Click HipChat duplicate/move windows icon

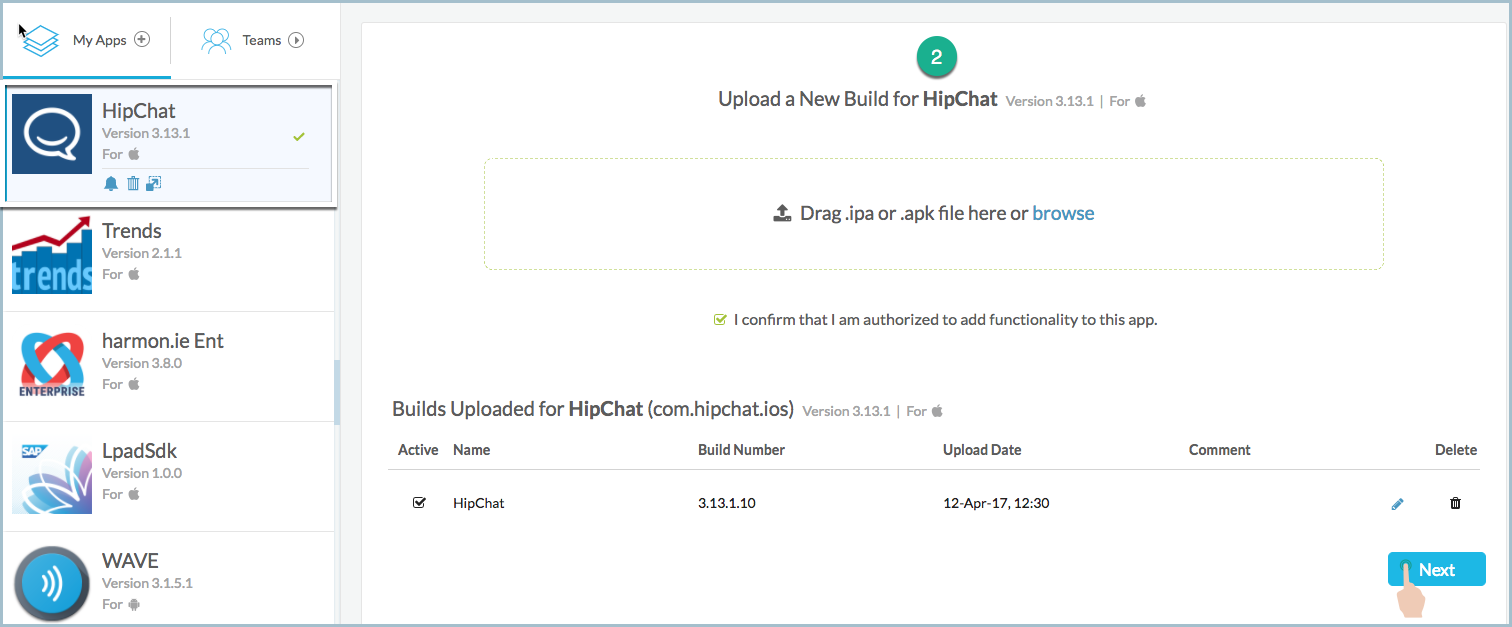pyautogui.click(x=153, y=183)
